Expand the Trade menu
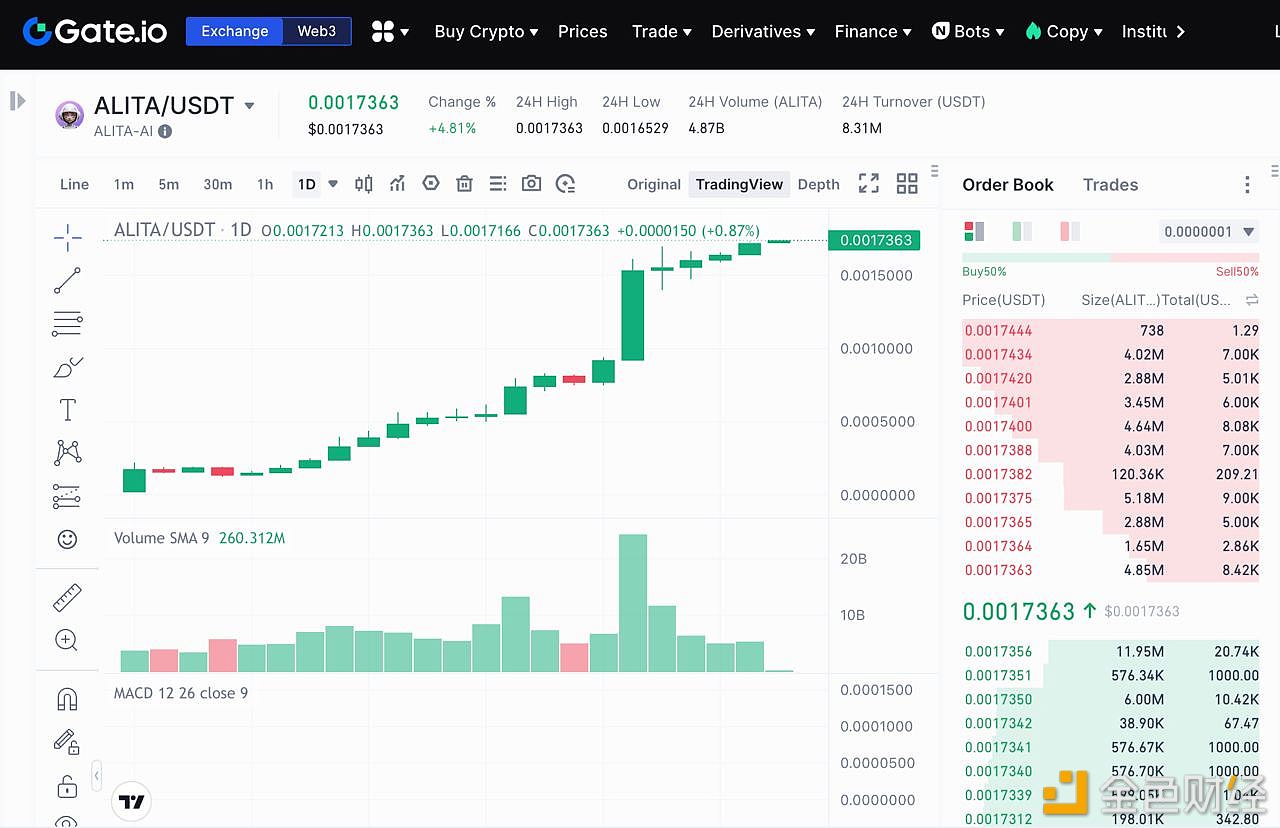1280x828 pixels. (661, 31)
